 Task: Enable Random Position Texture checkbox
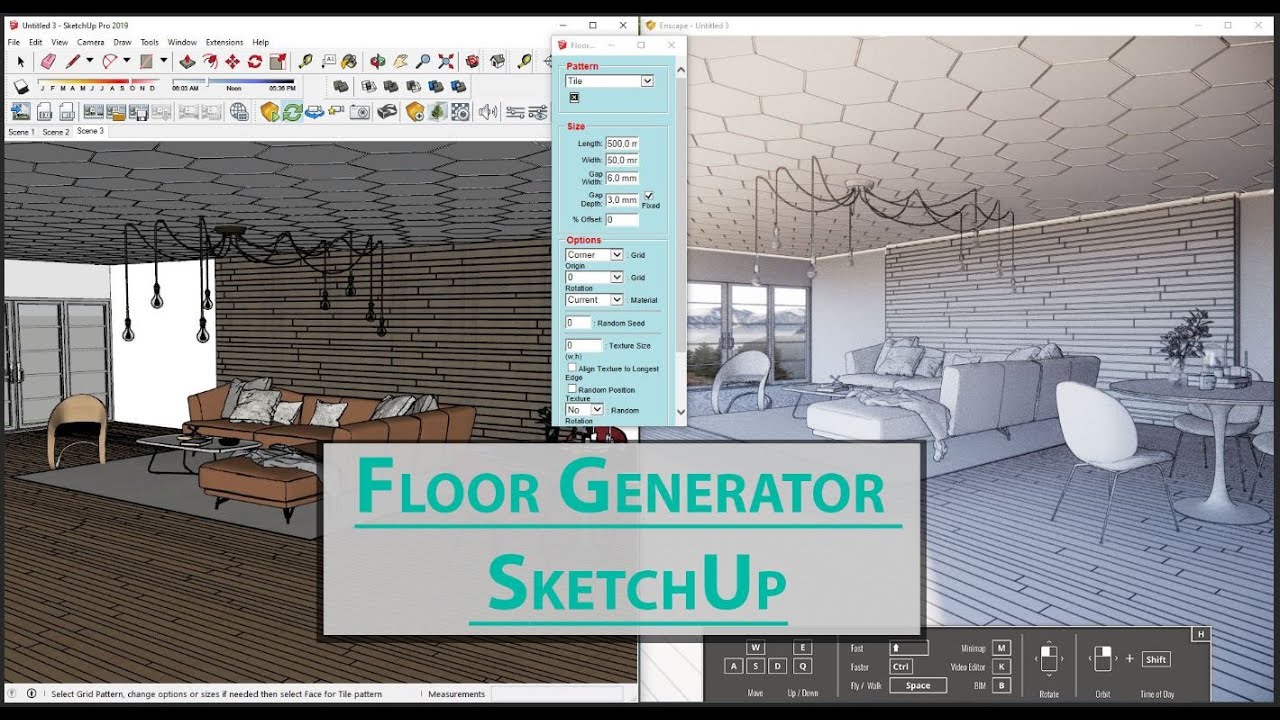pyautogui.click(x=572, y=389)
